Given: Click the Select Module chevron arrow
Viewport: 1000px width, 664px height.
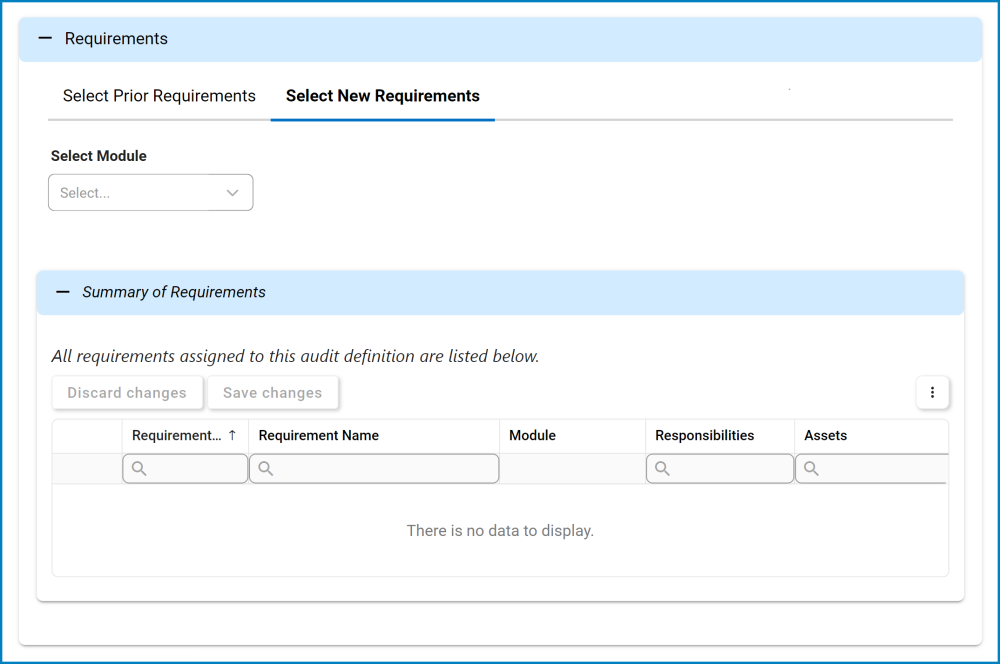Looking at the screenshot, I should click(232, 193).
